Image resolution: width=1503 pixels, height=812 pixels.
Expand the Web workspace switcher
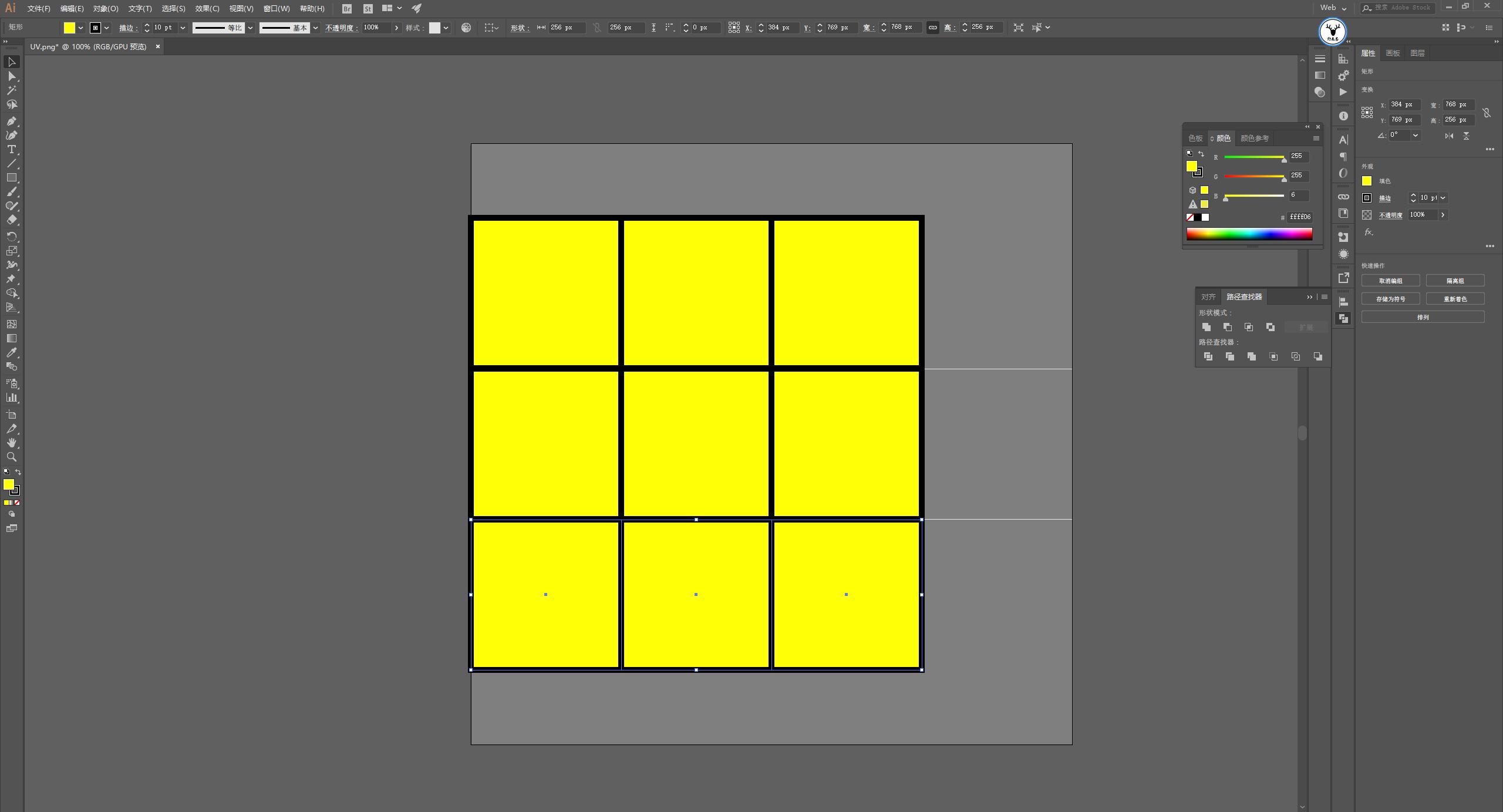pos(1333,8)
